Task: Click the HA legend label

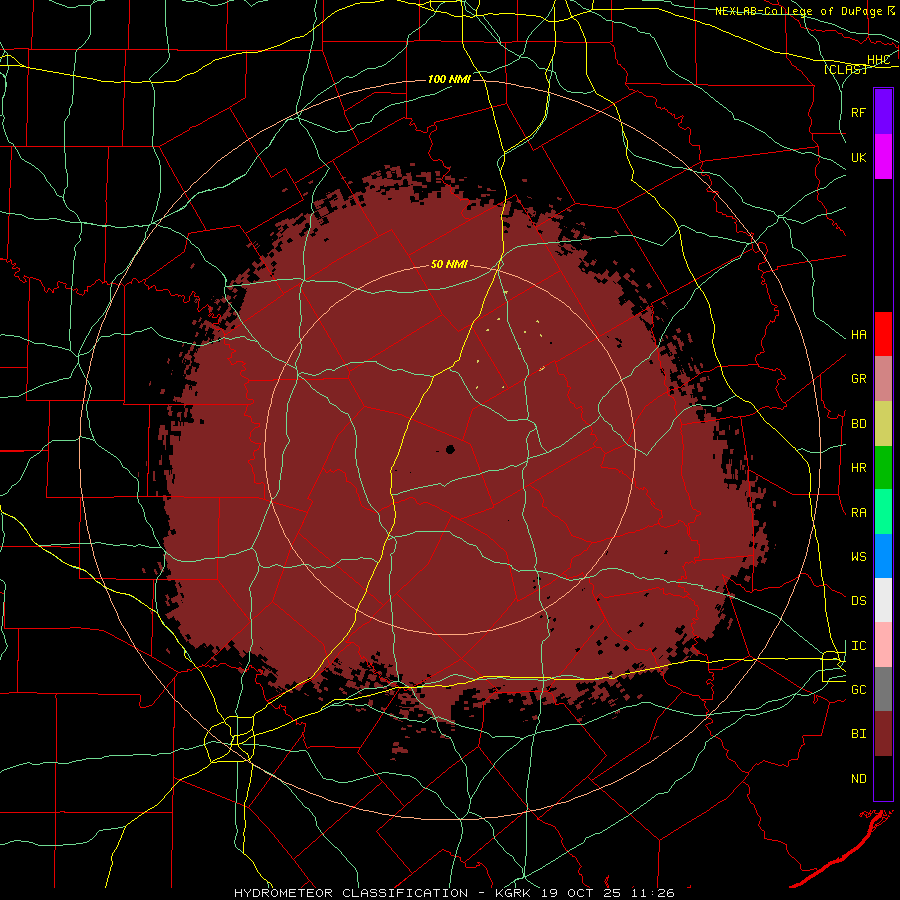Action: click(x=859, y=335)
